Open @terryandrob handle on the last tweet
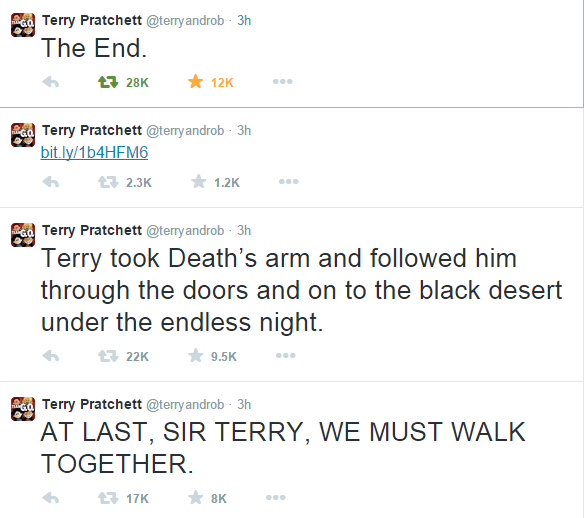 point(185,404)
